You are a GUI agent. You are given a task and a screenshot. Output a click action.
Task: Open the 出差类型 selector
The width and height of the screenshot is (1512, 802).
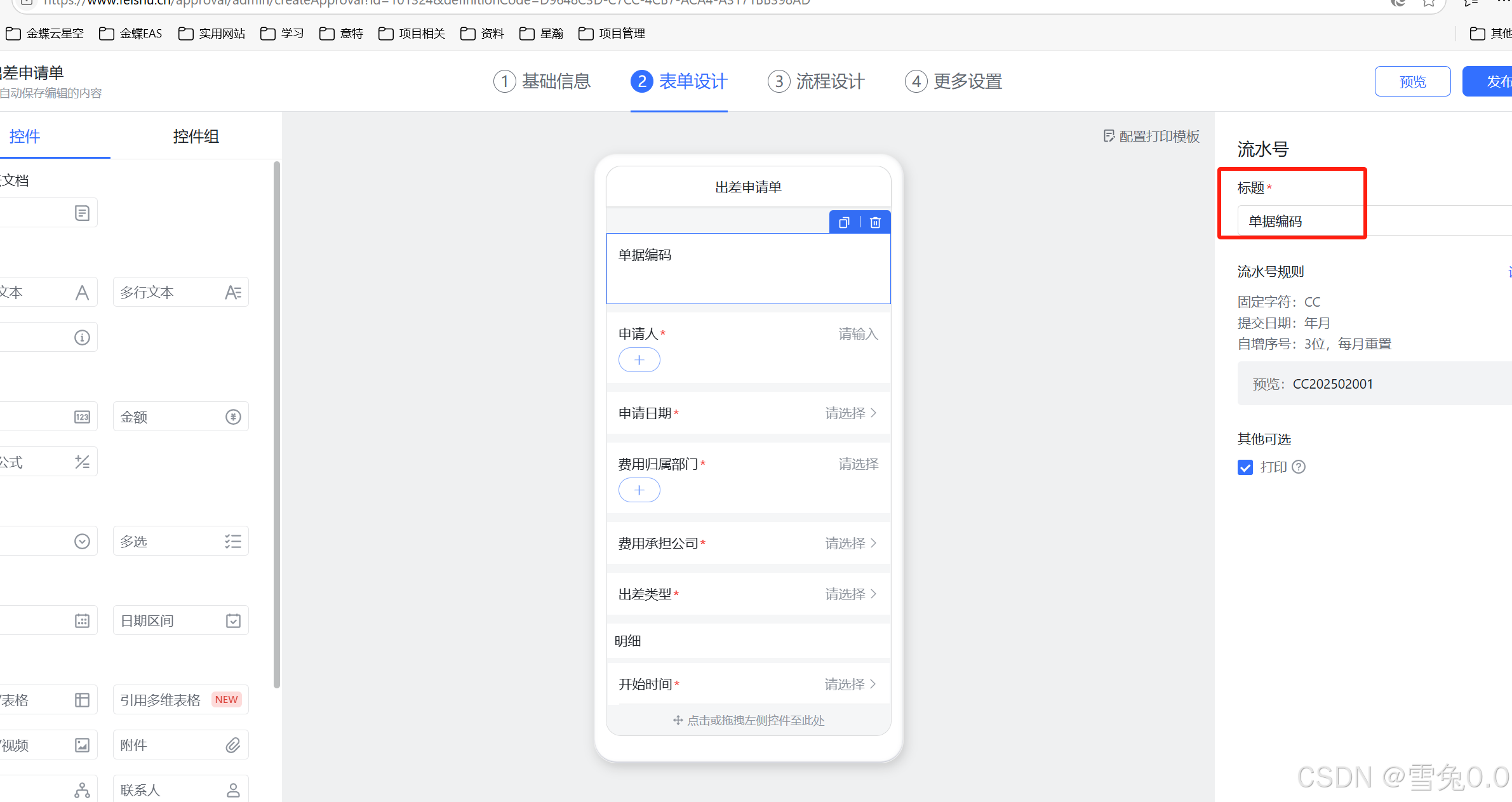(748, 594)
